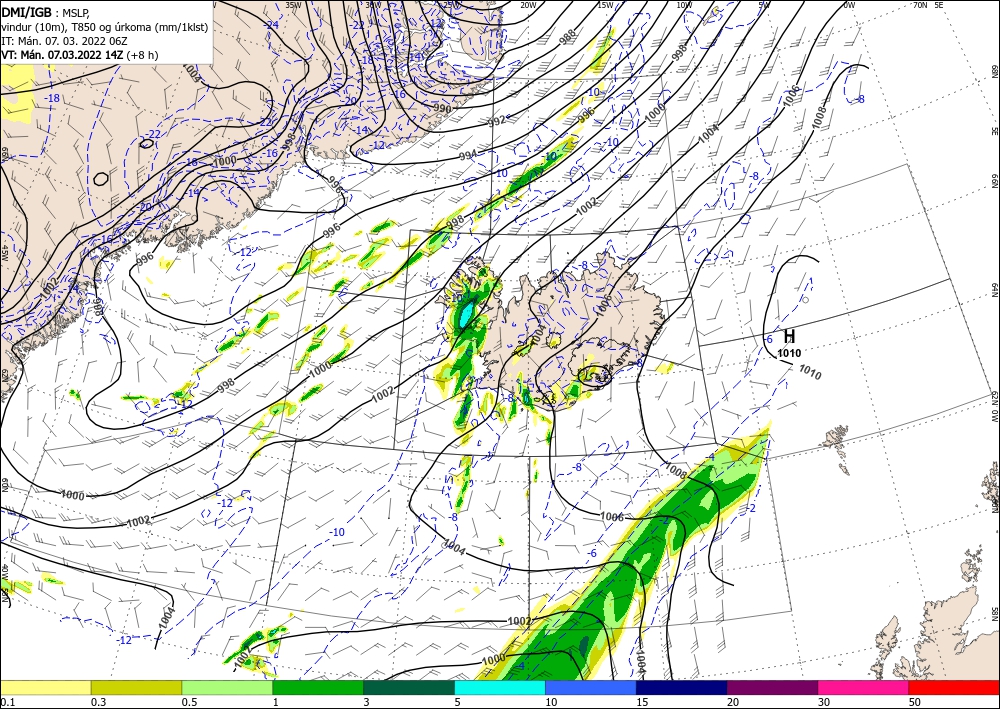Click the '990' isobar label
Image resolution: width=1000 pixels, height=709 pixels.
coord(442,109)
